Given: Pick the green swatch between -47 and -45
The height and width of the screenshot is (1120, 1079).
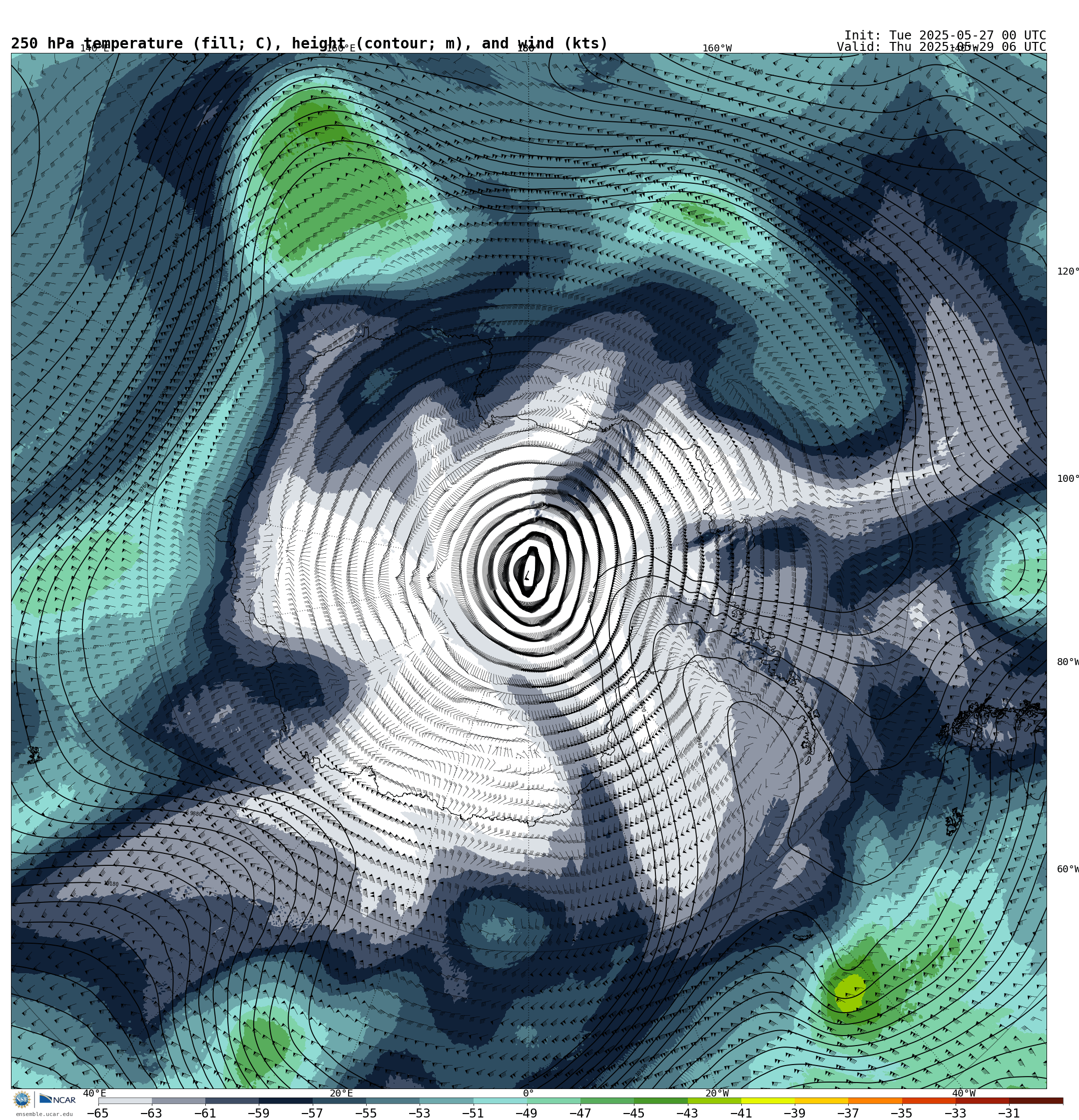Looking at the screenshot, I should pyautogui.click(x=607, y=1101).
